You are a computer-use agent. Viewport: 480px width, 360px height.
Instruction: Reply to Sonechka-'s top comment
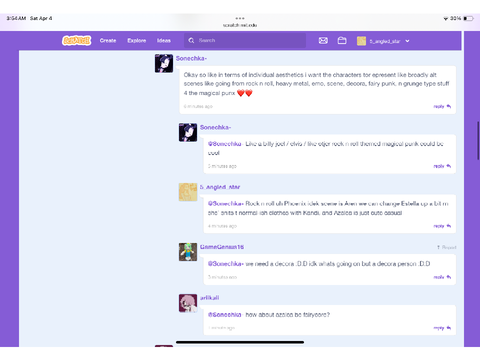point(442,106)
